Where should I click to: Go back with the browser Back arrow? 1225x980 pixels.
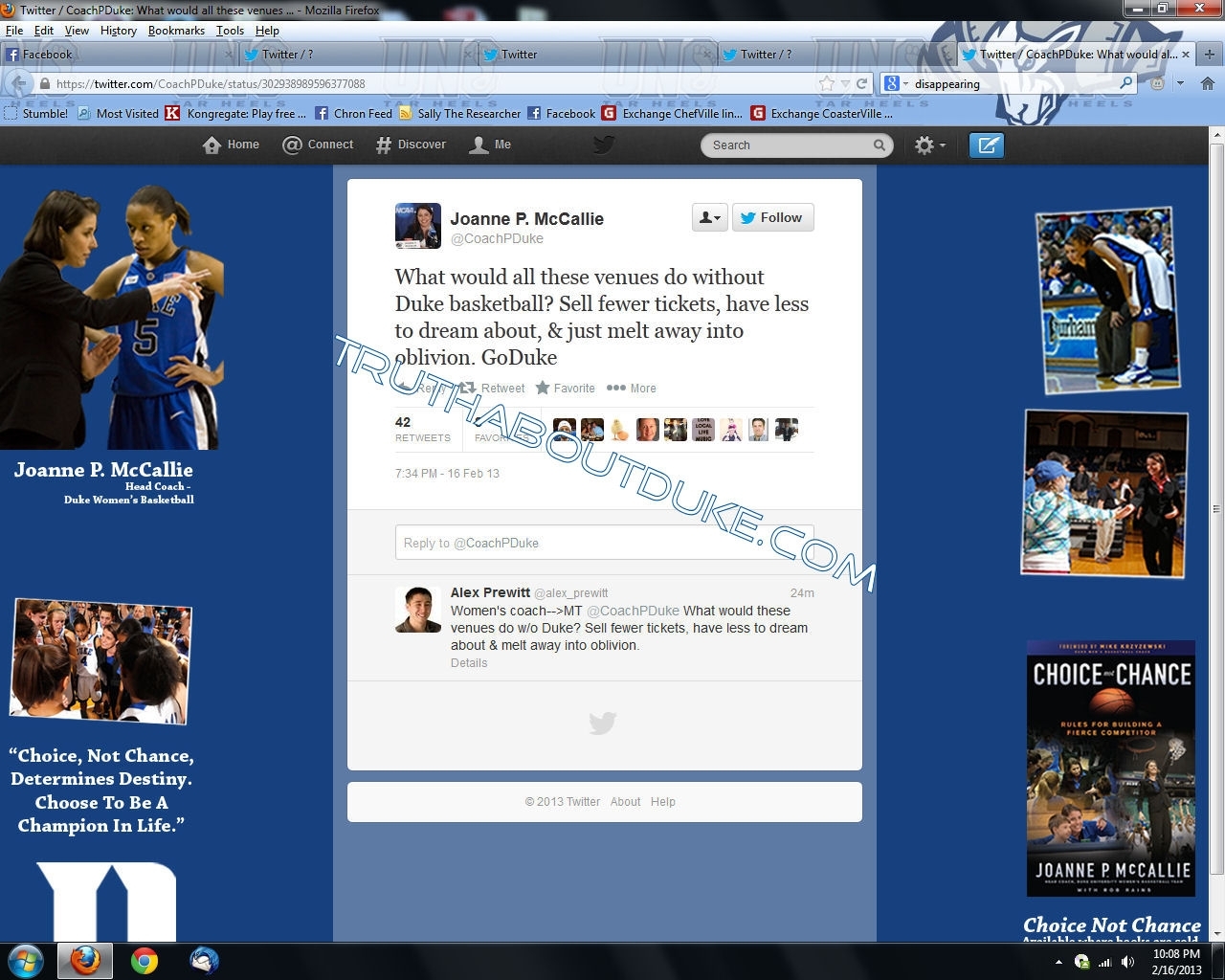point(19,83)
